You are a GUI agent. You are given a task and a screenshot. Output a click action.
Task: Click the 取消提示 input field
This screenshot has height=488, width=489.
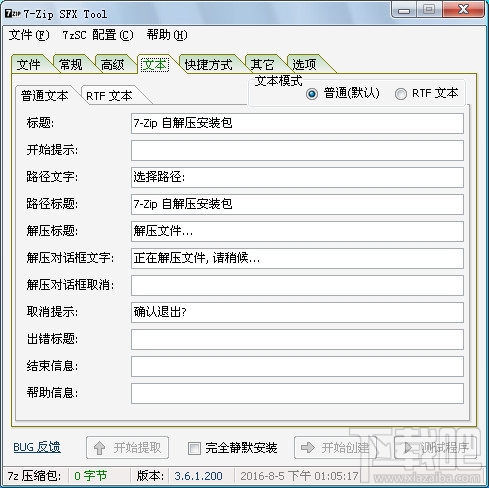pos(297,312)
